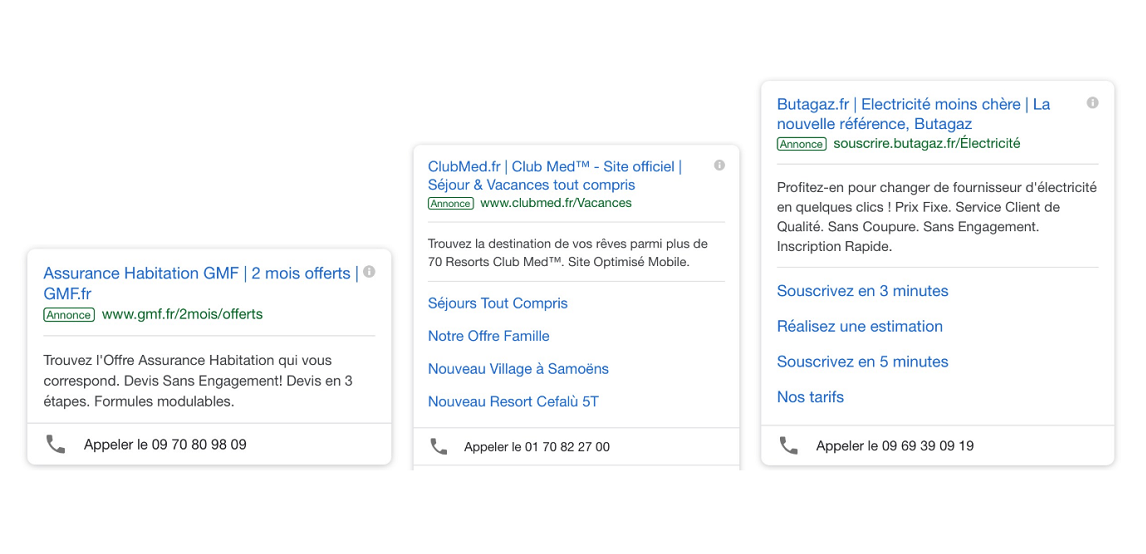Open the Nos tarifs sitelink
1146x554 pixels.
[811, 398]
